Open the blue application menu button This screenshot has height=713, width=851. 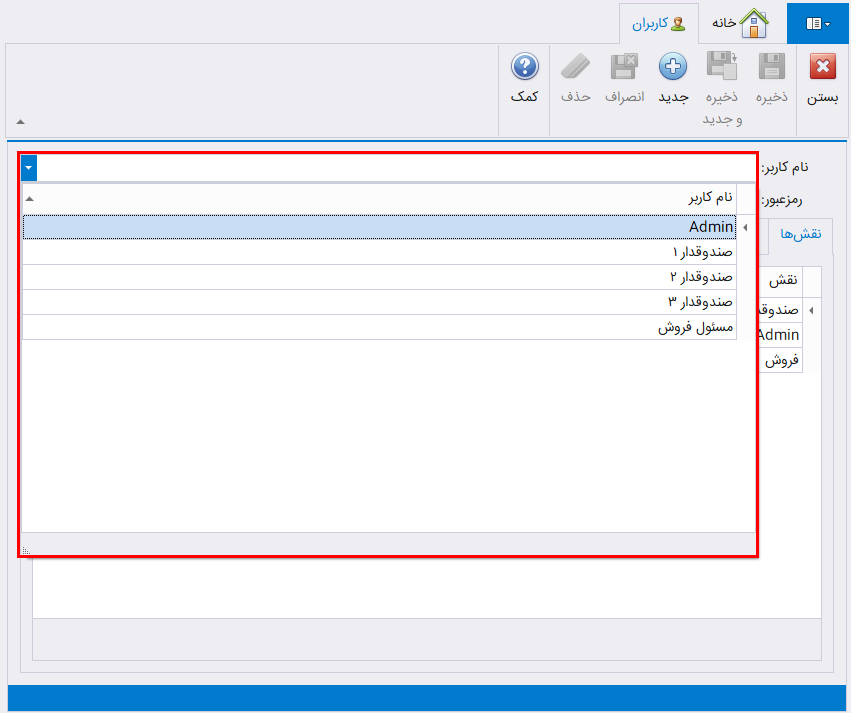tap(818, 23)
